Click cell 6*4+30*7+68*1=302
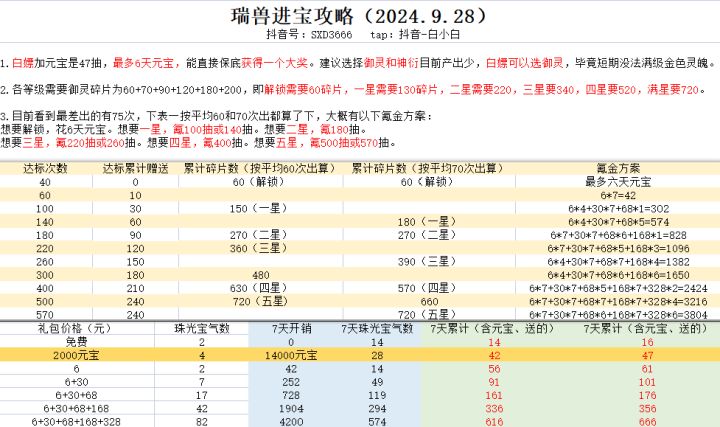Screen dimensions: 720x427 pyautogui.click(x=618, y=208)
